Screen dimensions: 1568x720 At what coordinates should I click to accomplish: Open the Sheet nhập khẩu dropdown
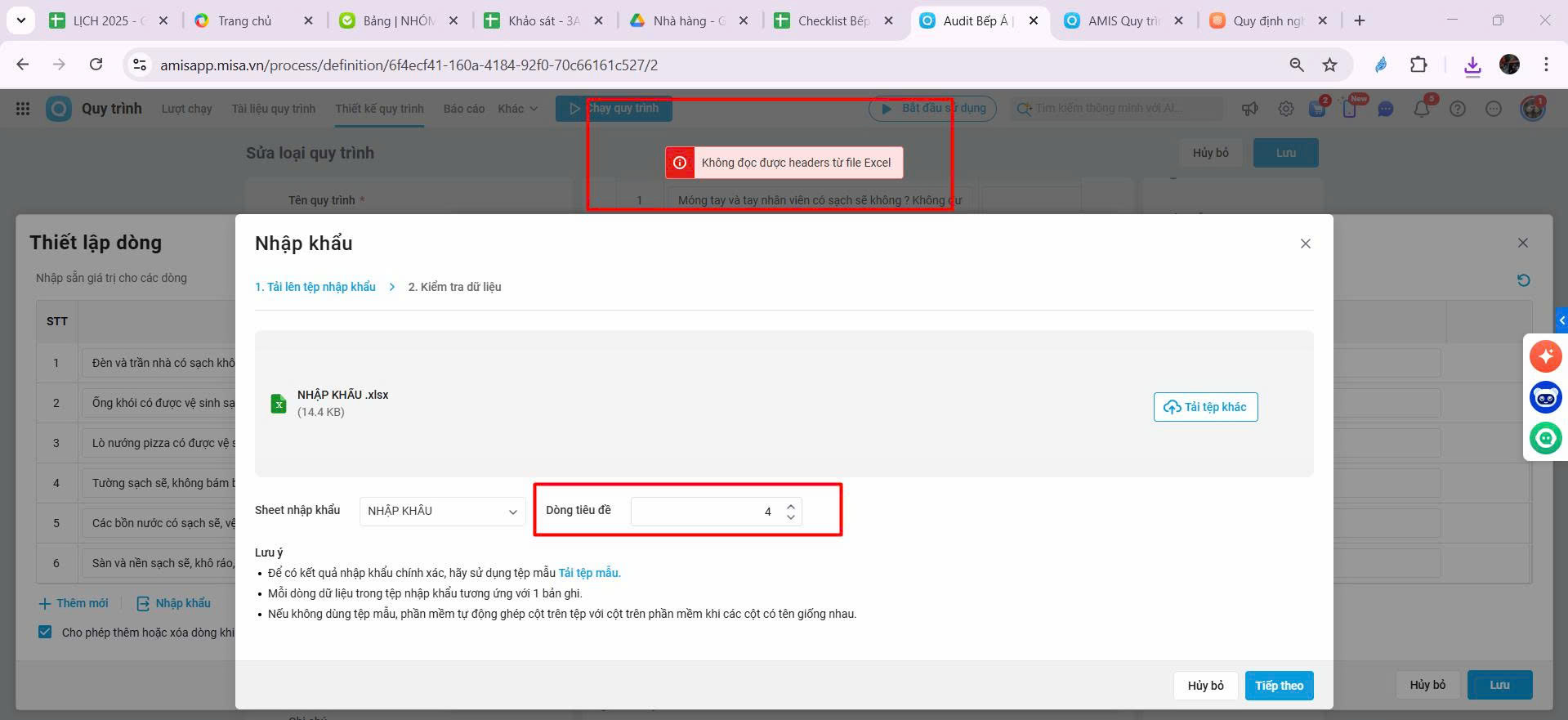click(x=442, y=511)
